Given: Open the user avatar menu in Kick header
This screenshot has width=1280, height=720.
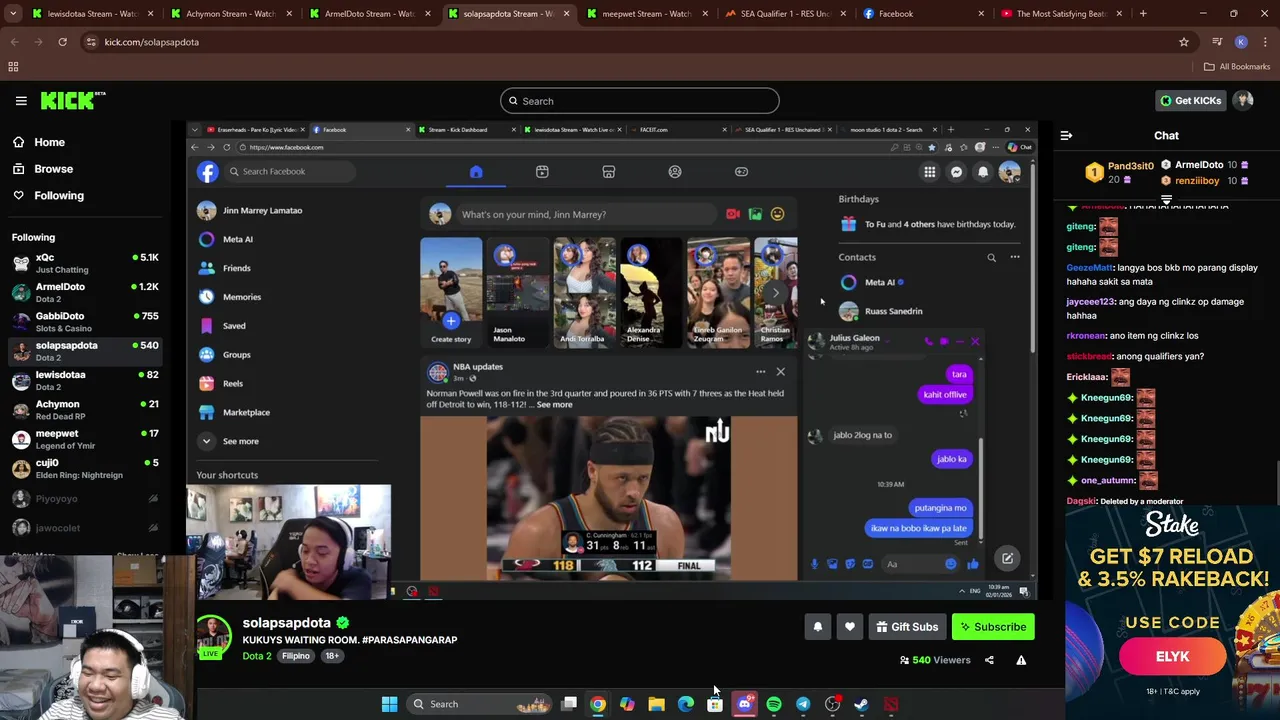Looking at the screenshot, I should tap(1243, 100).
